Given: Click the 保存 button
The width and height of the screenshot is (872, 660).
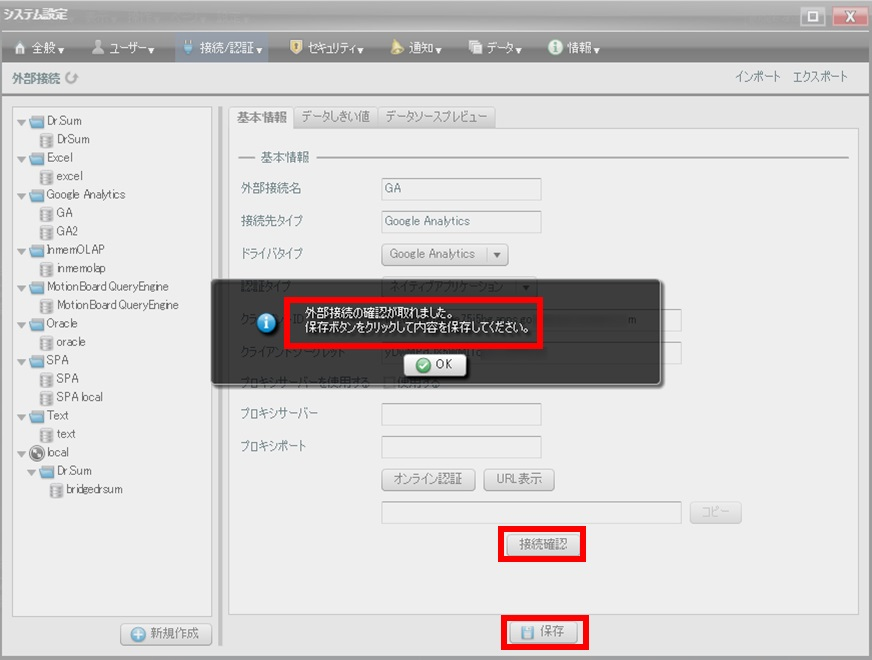Looking at the screenshot, I should 543,632.
